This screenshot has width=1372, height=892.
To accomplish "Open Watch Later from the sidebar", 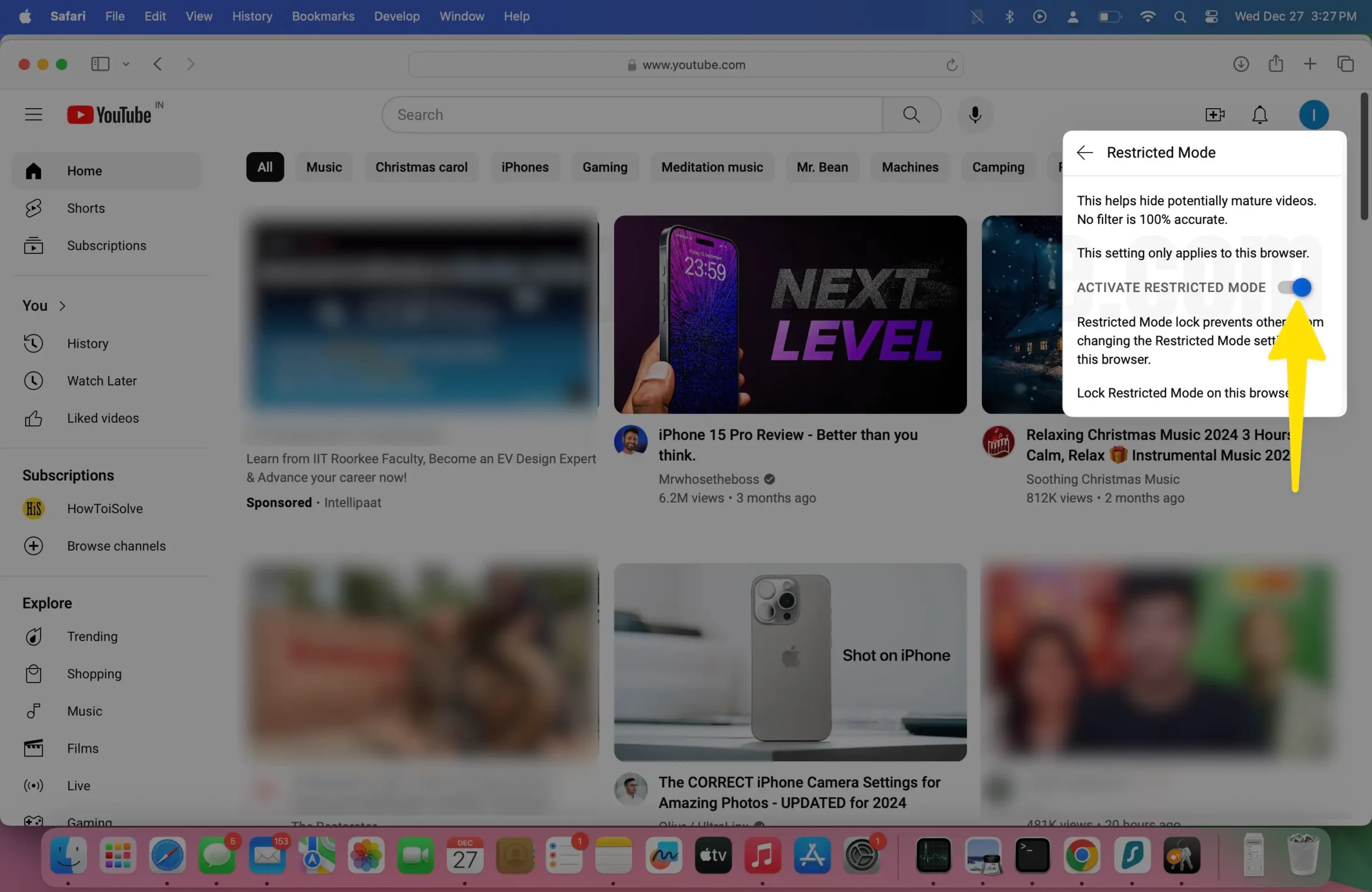I will point(102,380).
